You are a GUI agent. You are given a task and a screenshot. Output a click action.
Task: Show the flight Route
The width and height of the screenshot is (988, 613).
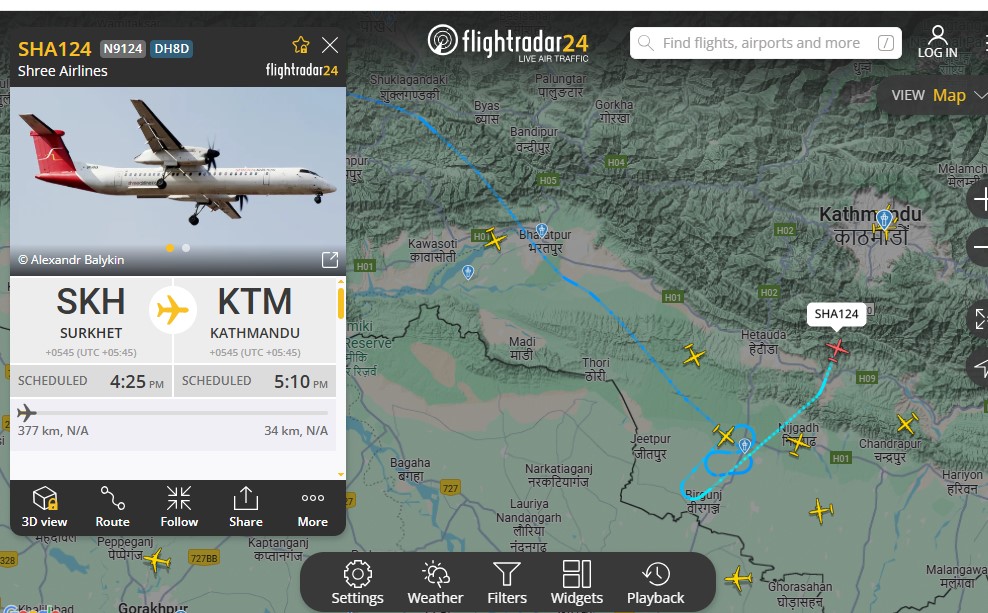(x=112, y=507)
